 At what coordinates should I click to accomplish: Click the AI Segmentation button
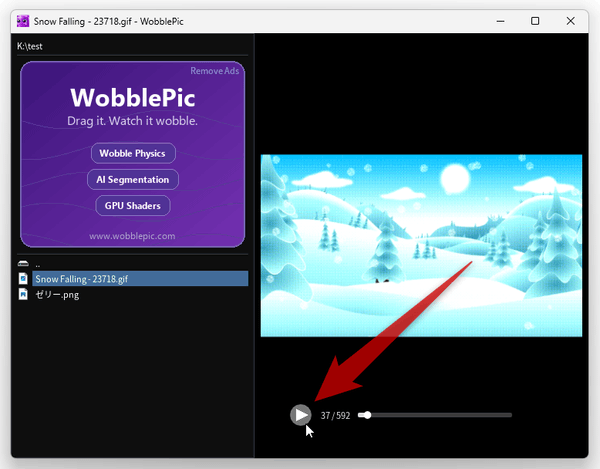click(133, 179)
